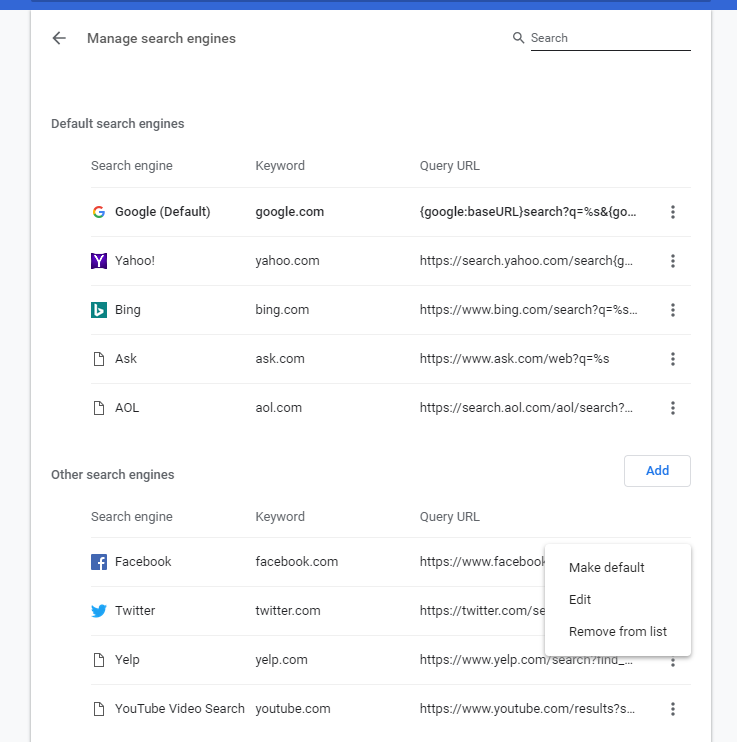Go back using the left arrow
The height and width of the screenshot is (742, 737).
coord(59,38)
